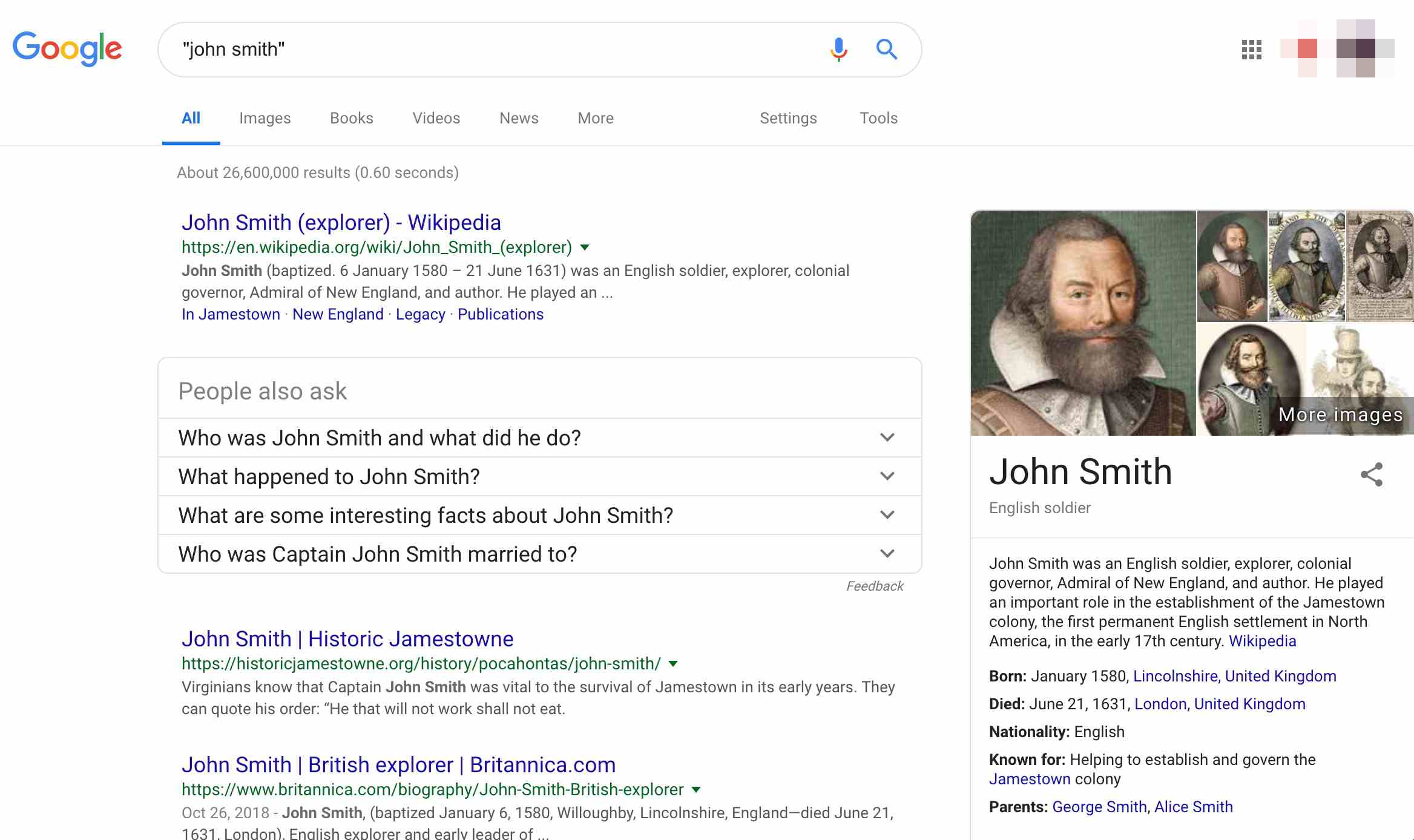Follow the Wikipedia link in panel description
Screen dimensions: 1414x840
pos(1262,641)
